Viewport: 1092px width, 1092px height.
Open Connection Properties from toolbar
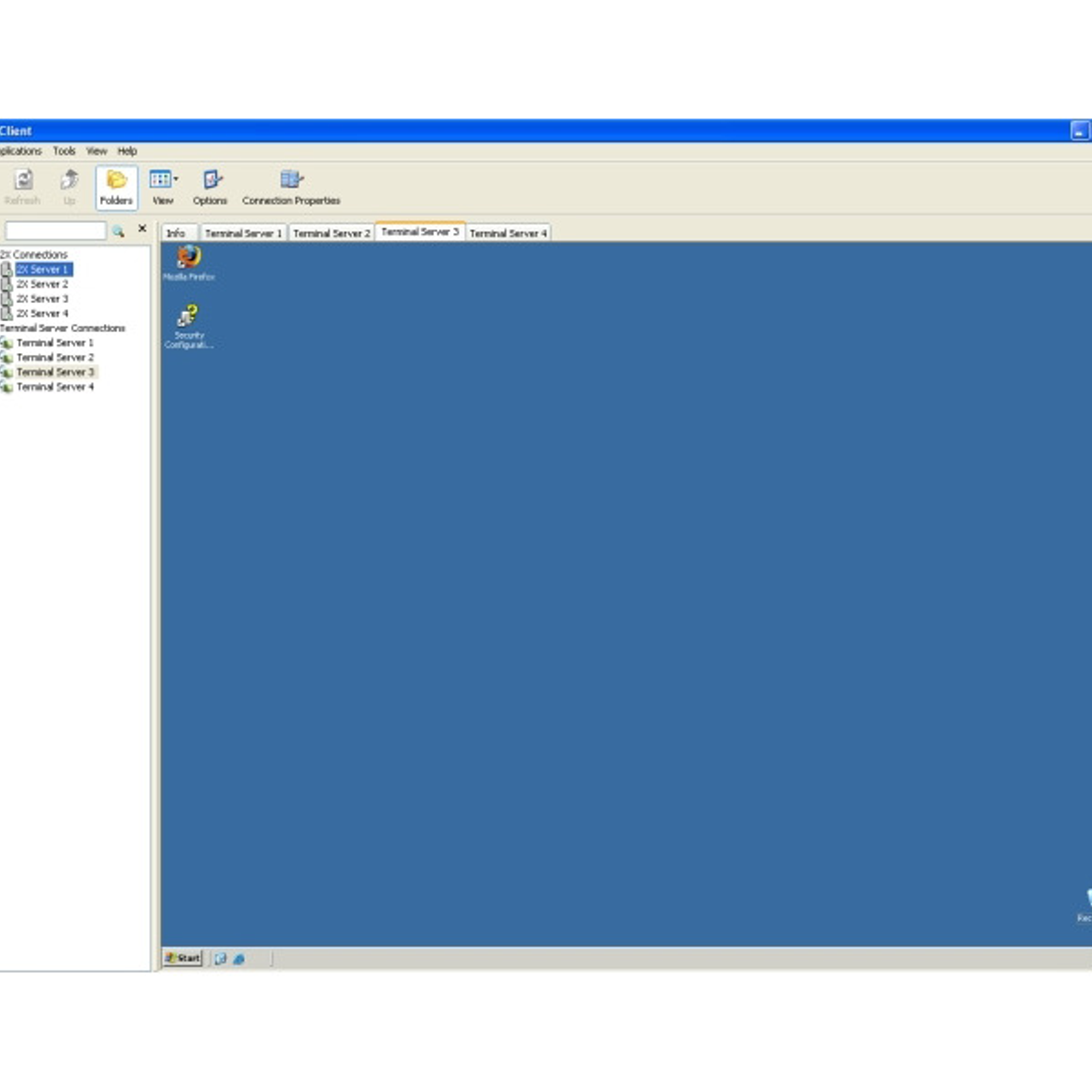click(x=291, y=187)
